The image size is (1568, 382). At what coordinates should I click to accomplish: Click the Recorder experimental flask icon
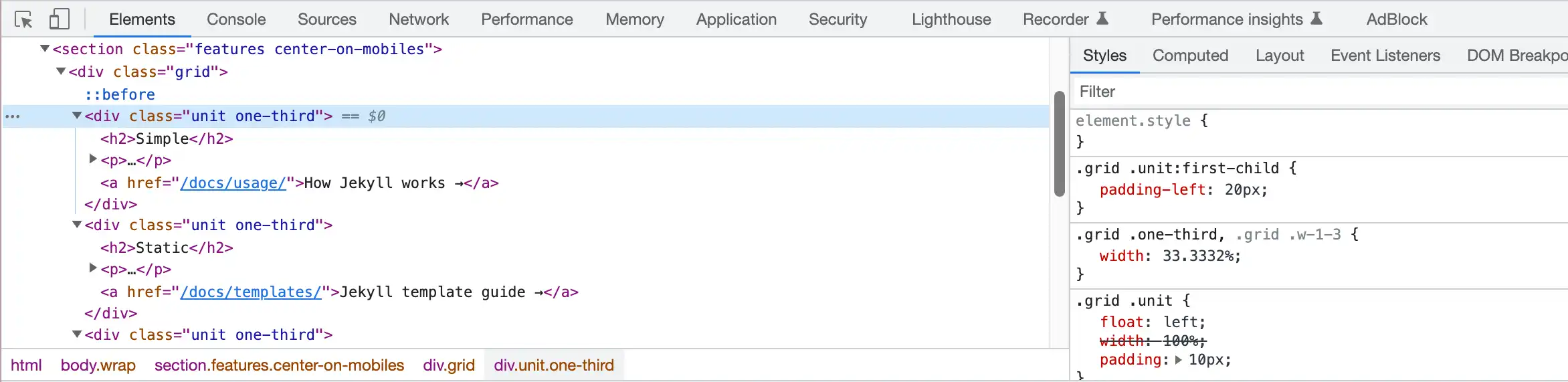[x=1102, y=19]
